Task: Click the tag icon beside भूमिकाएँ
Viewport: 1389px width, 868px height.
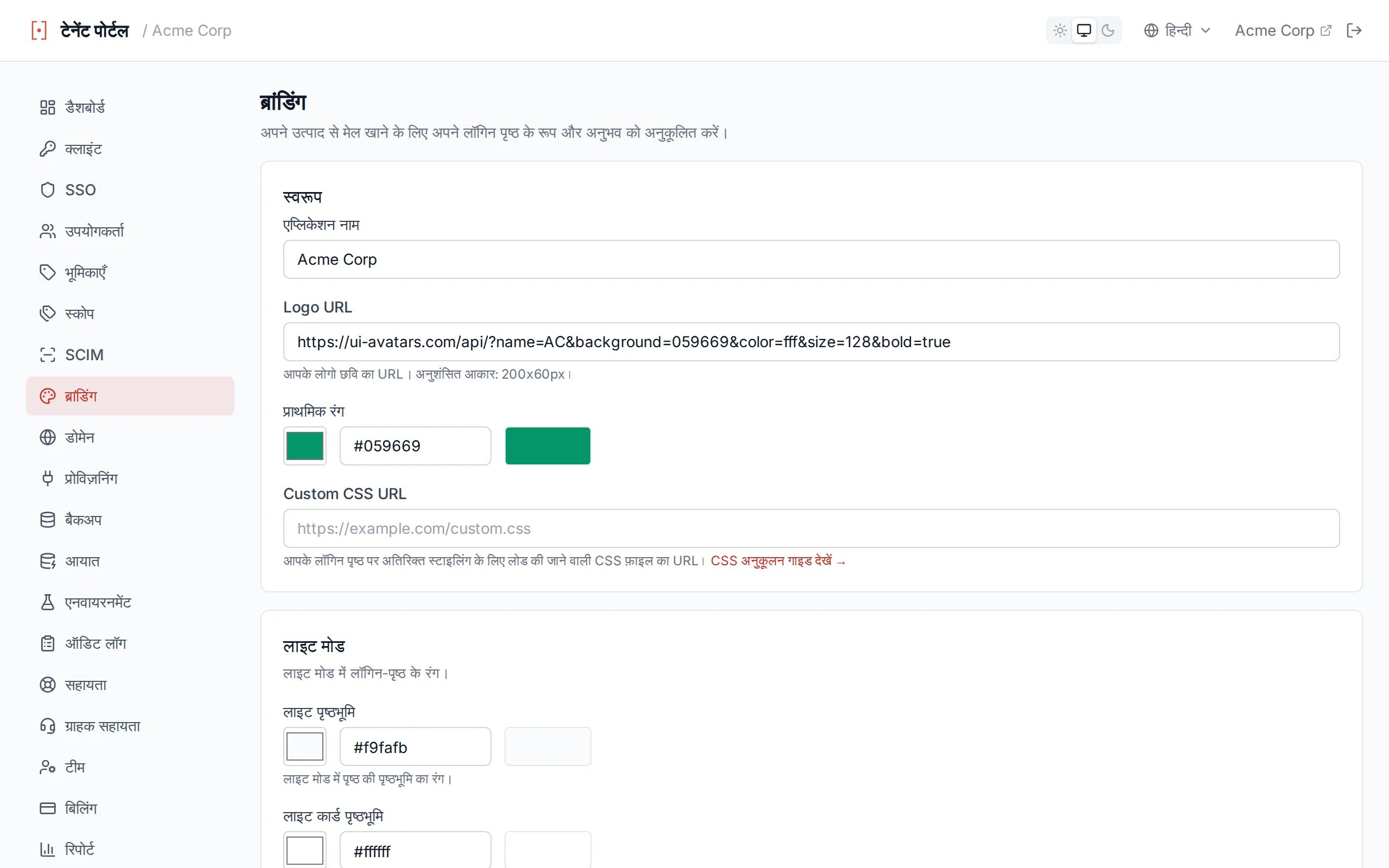Action: point(48,272)
